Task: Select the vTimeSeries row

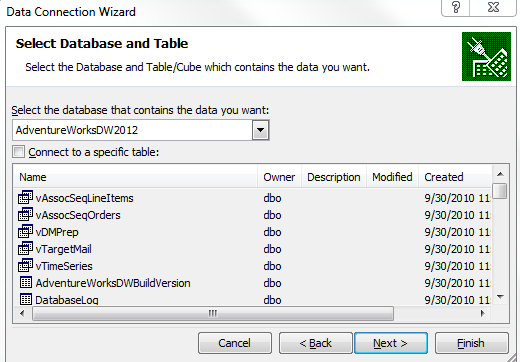Action: (x=253, y=266)
